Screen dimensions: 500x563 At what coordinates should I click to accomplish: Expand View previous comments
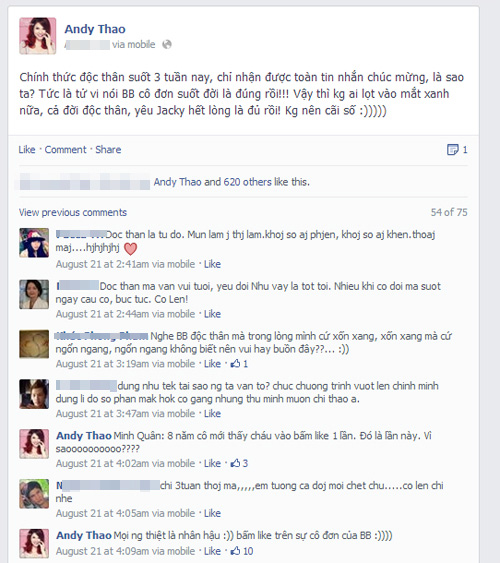click(x=73, y=212)
